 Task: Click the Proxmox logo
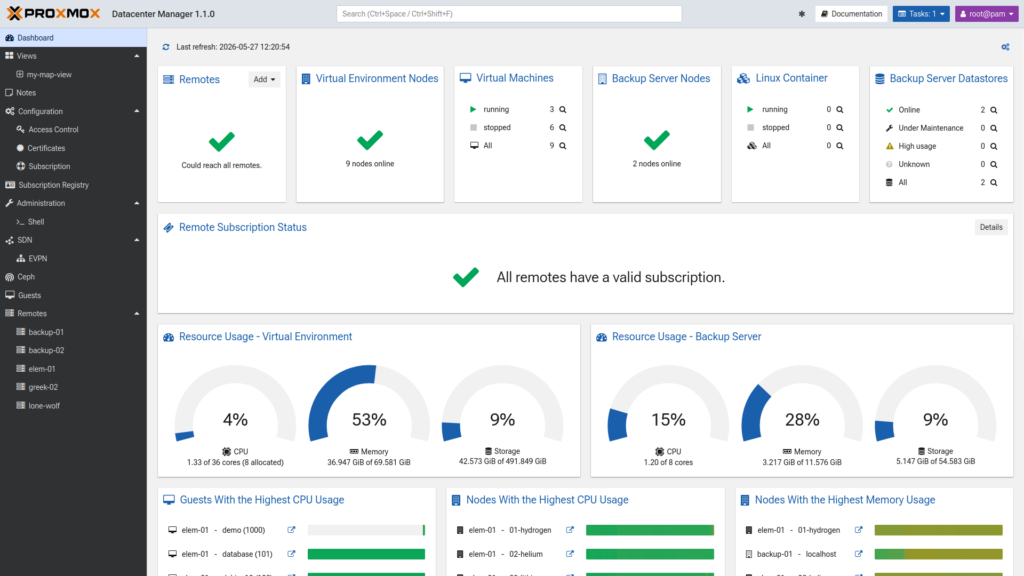(x=54, y=13)
